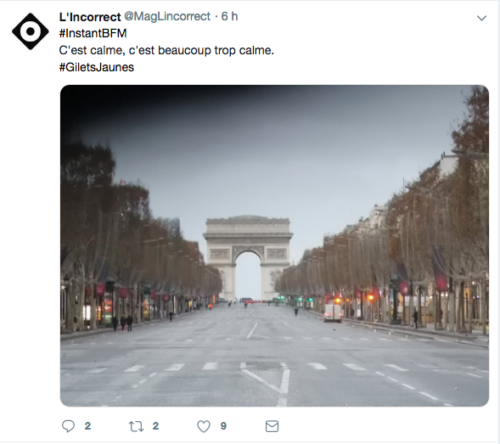The height and width of the screenshot is (444, 500).
Task: Click the tweet text "C'est calme, c'est beaucoup trop calme."
Action: [166, 50]
